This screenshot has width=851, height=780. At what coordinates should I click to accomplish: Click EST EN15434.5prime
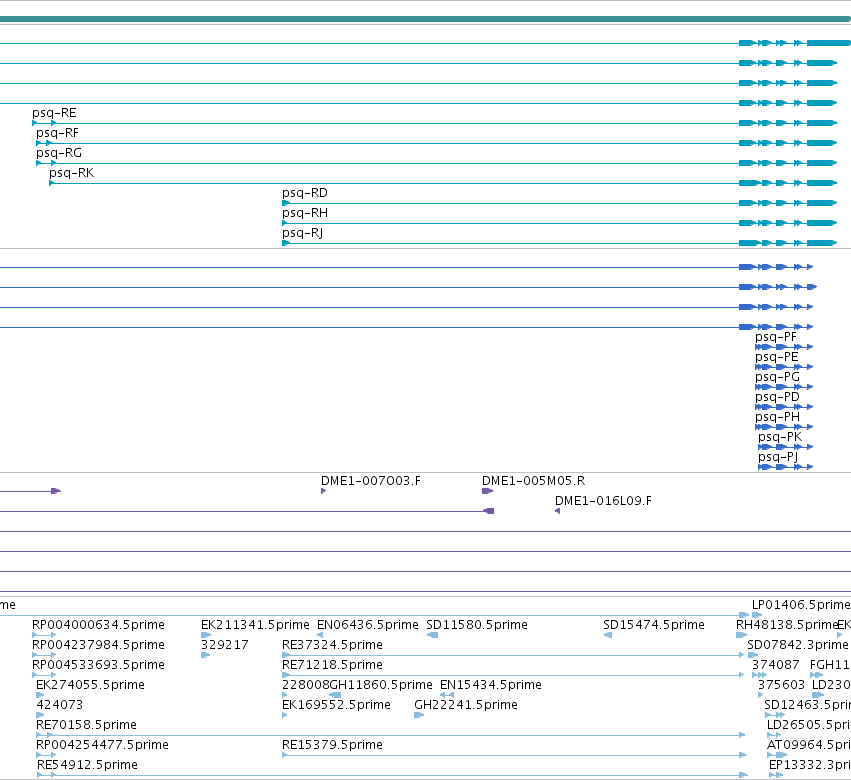(x=491, y=685)
